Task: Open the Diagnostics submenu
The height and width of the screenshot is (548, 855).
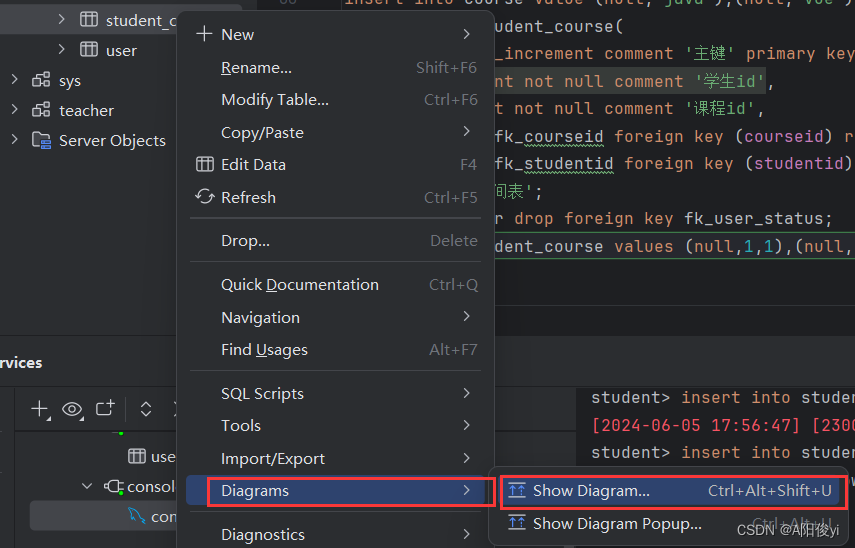Action: 466,534
